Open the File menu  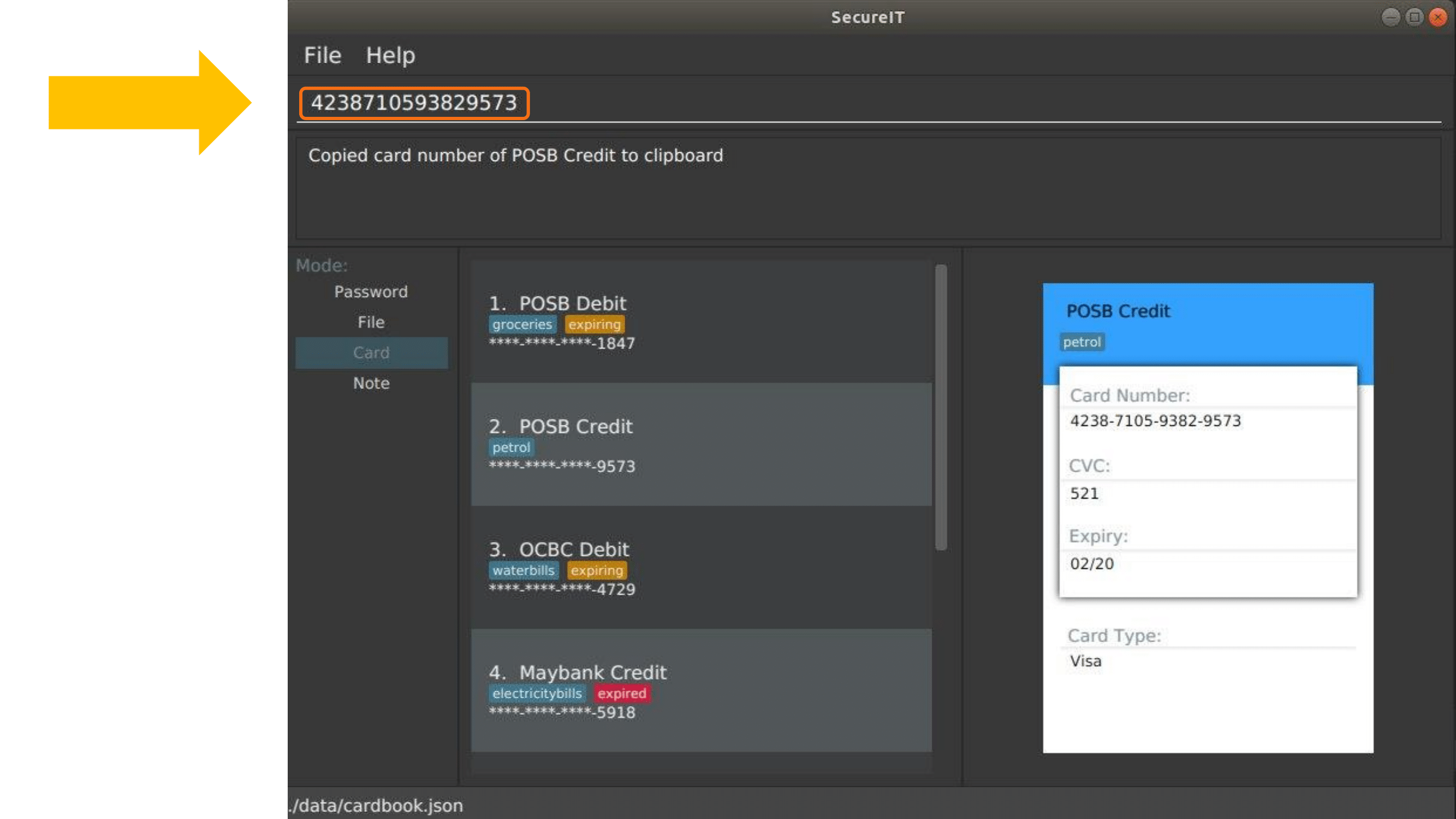coord(322,55)
